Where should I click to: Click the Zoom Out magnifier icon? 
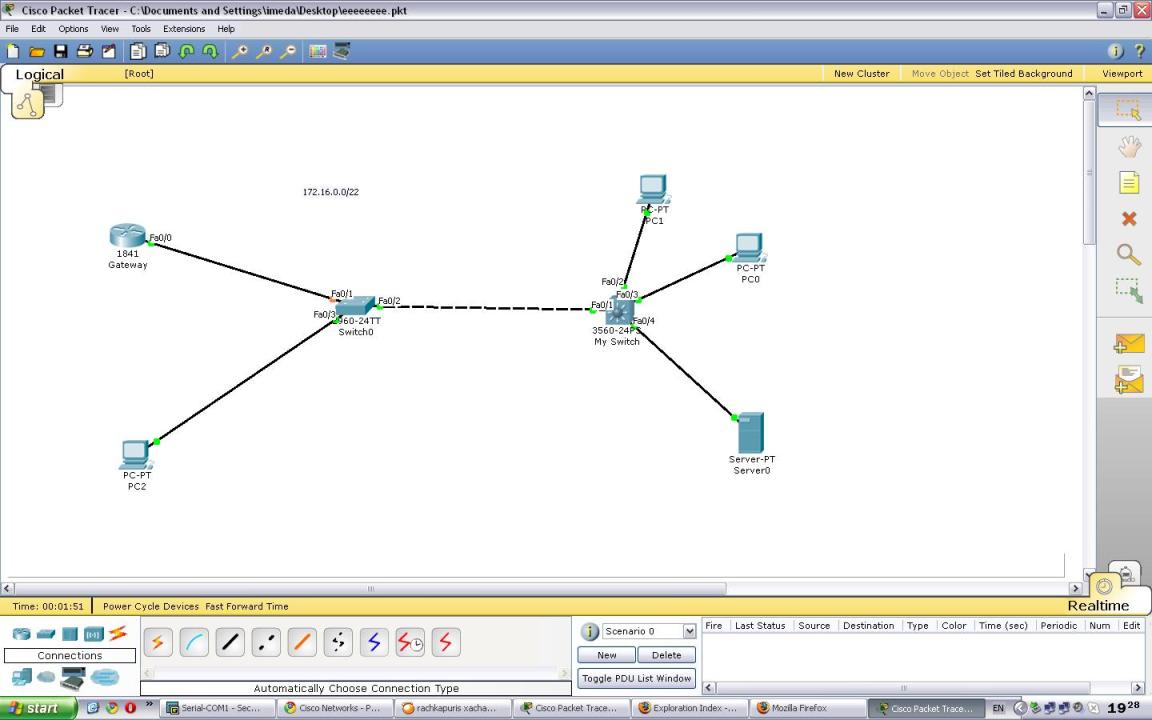click(288, 51)
